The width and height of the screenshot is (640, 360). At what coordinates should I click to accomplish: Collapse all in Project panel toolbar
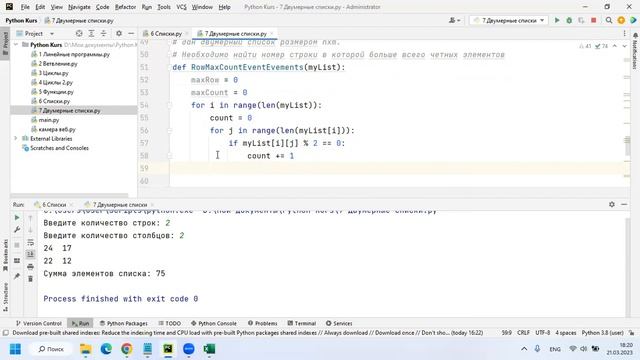[x=104, y=33]
